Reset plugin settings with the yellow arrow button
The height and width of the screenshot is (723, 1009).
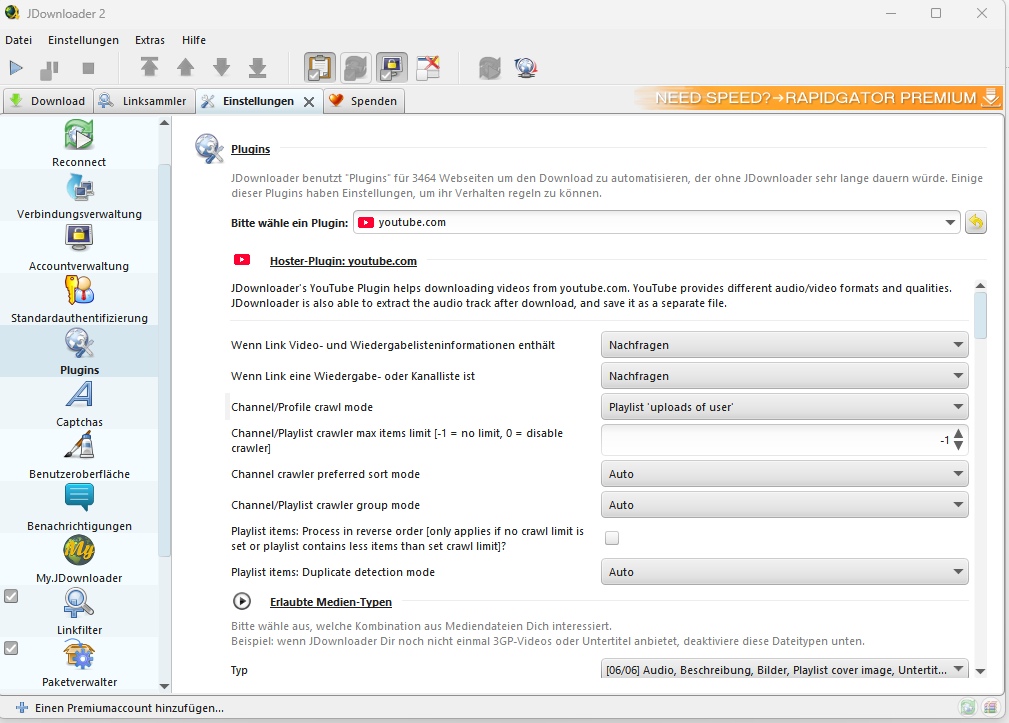(976, 222)
